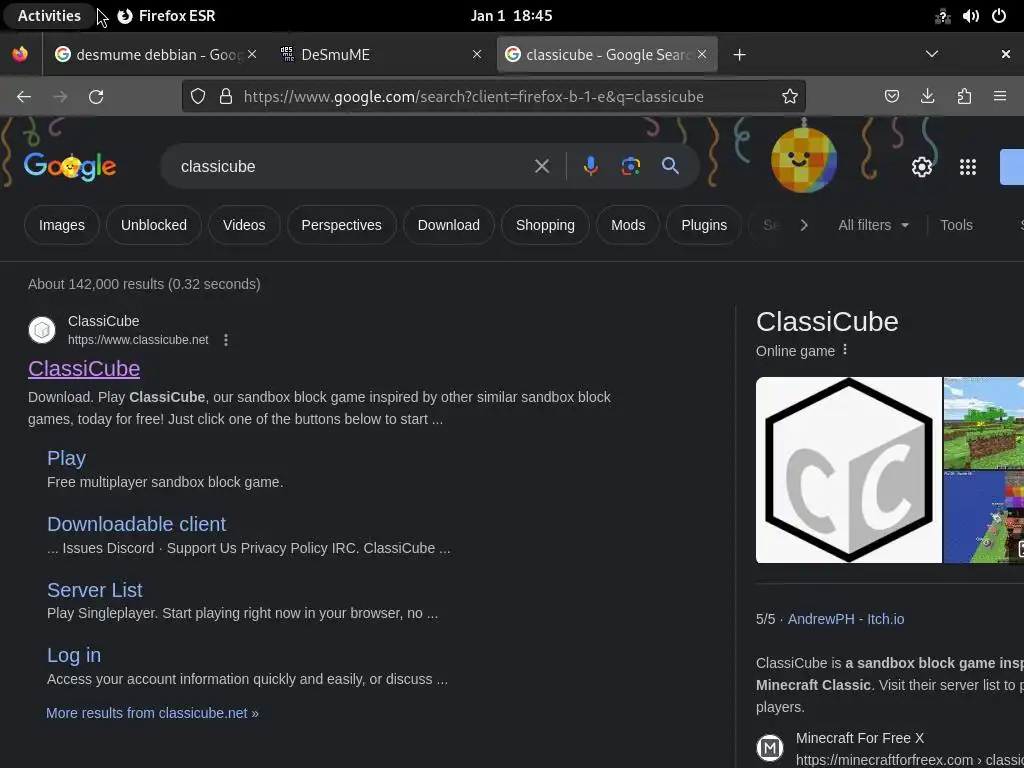Open the three-dot menu beside classicube.net URL
The height and width of the screenshot is (768, 1024).
[x=226, y=340]
